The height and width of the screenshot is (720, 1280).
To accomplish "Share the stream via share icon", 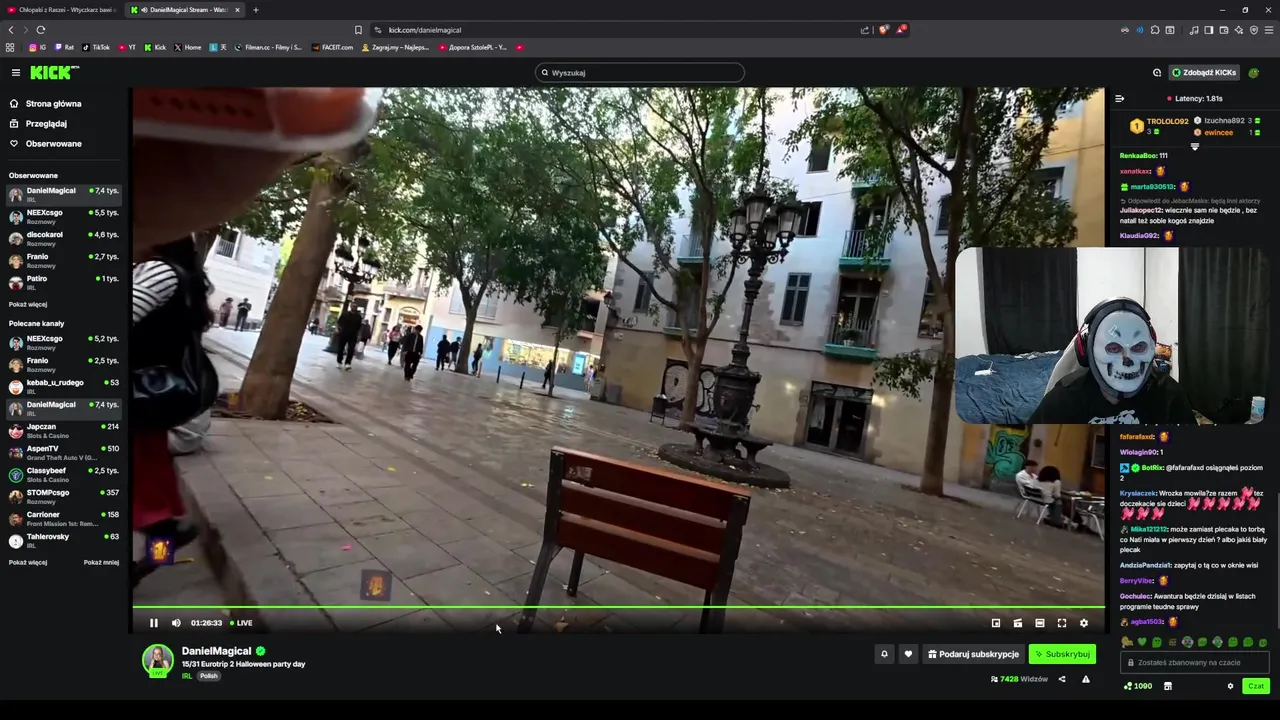I will tap(1062, 679).
